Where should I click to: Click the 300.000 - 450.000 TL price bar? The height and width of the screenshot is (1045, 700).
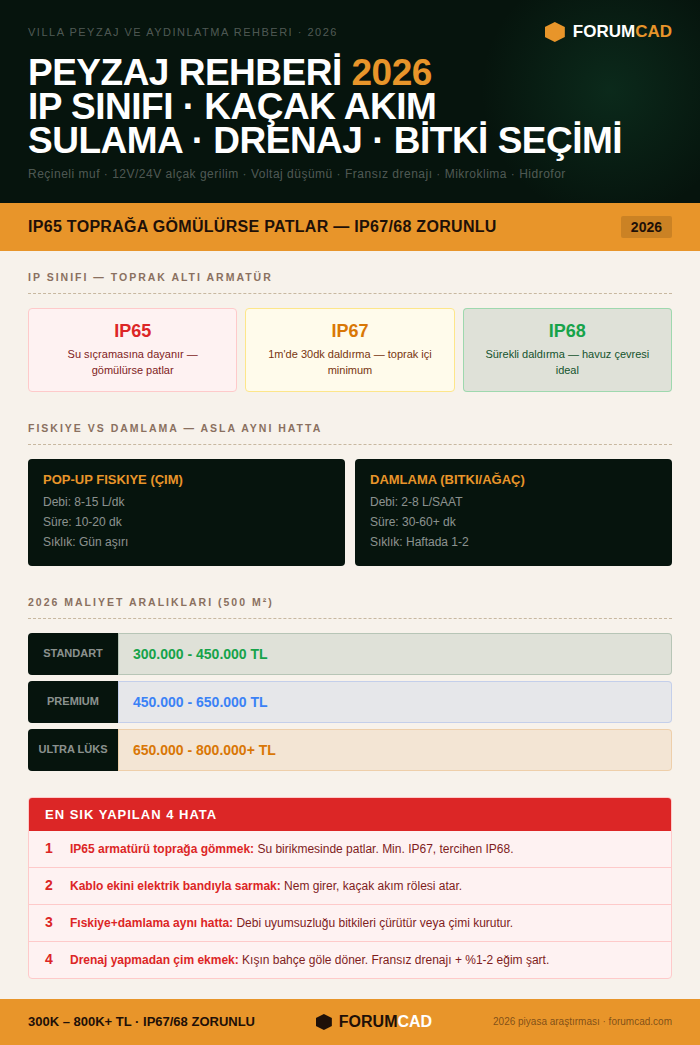tap(395, 654)
